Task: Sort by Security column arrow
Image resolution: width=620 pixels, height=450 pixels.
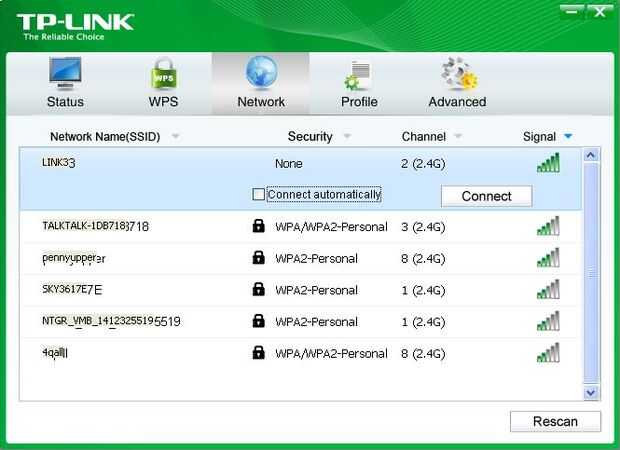Action: click(347, 136)
